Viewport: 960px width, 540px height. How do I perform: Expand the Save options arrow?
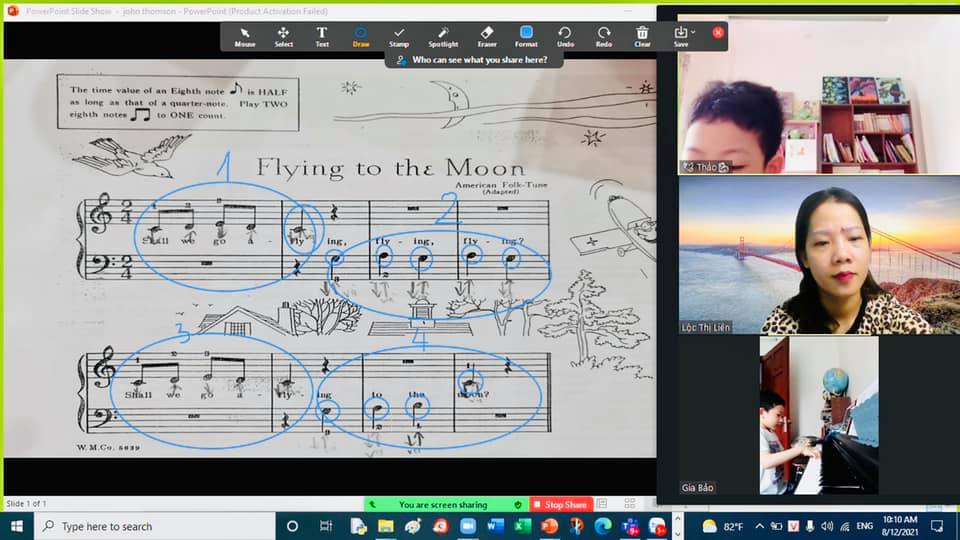pyautogui.click(x=693, y=32)
